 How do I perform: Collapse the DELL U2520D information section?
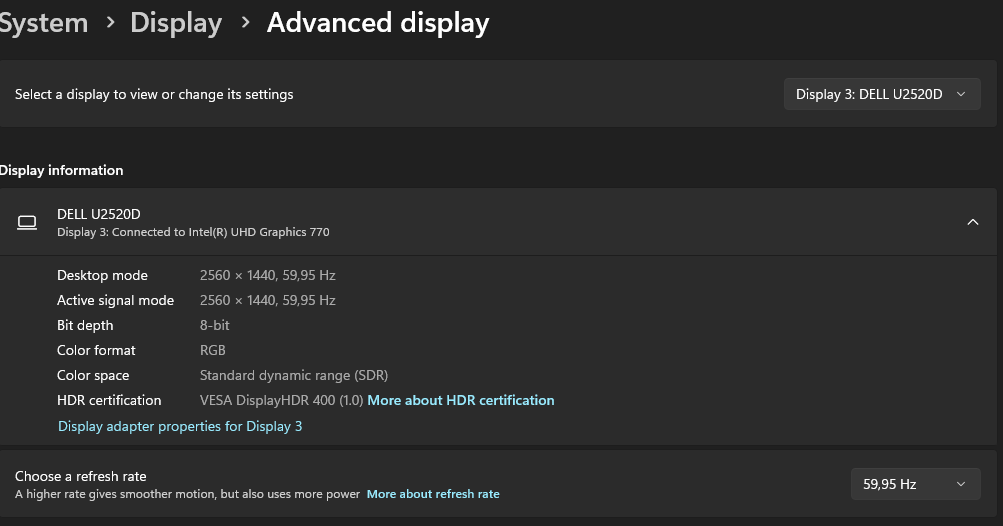972,222
